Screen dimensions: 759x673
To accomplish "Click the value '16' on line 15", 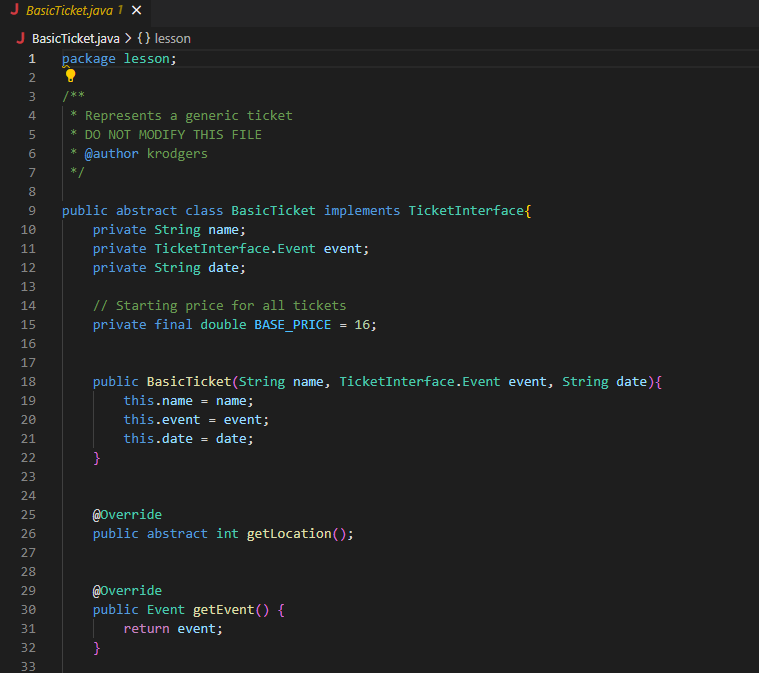I will pos(362,325).
